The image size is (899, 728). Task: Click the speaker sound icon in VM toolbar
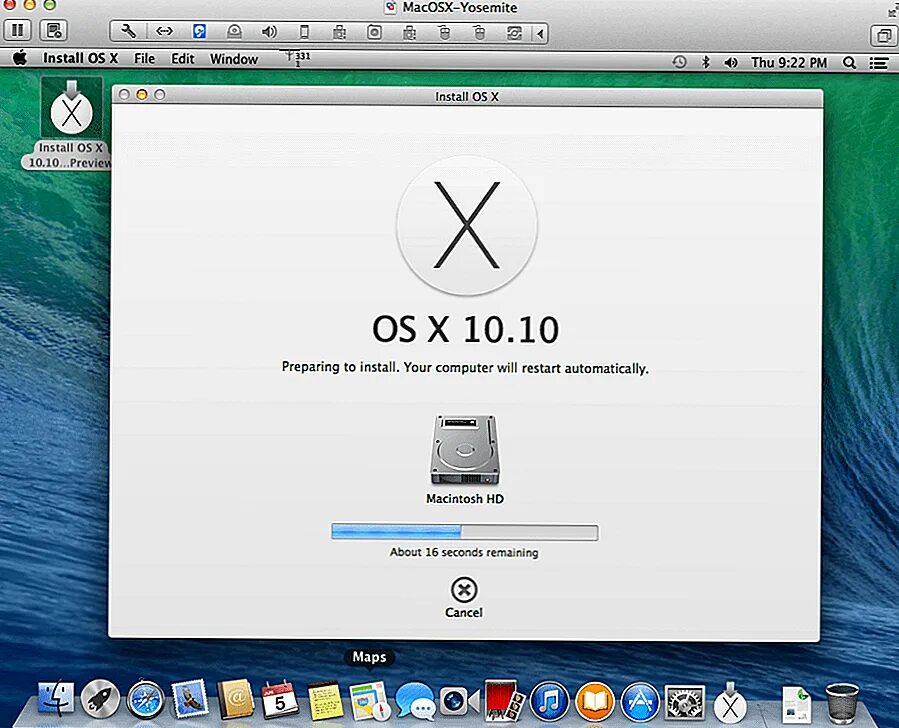coord(269,32)
